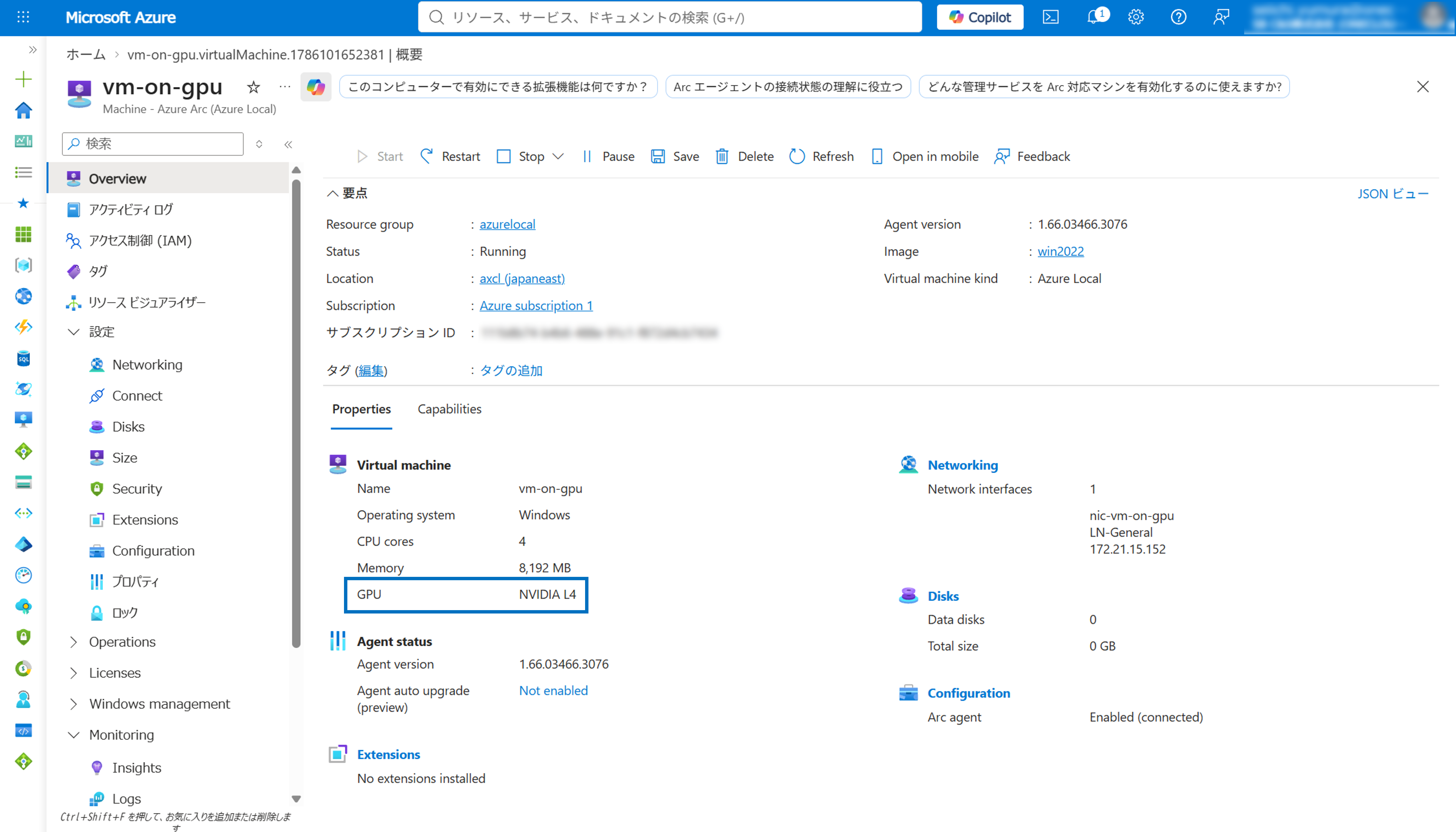Select the Properties tab

pos(361,409)
